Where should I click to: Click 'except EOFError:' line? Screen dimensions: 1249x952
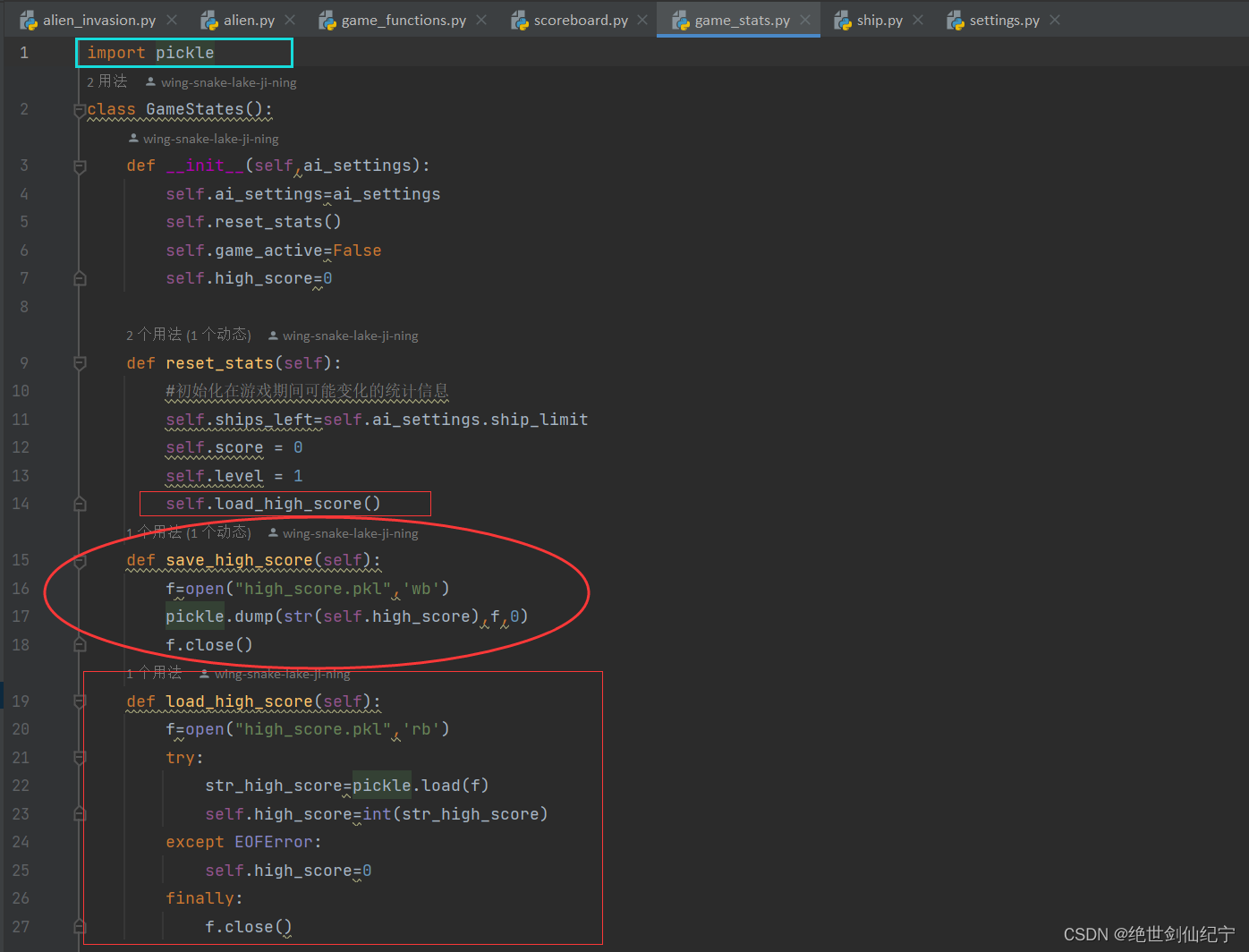click(x=243, y=842)
